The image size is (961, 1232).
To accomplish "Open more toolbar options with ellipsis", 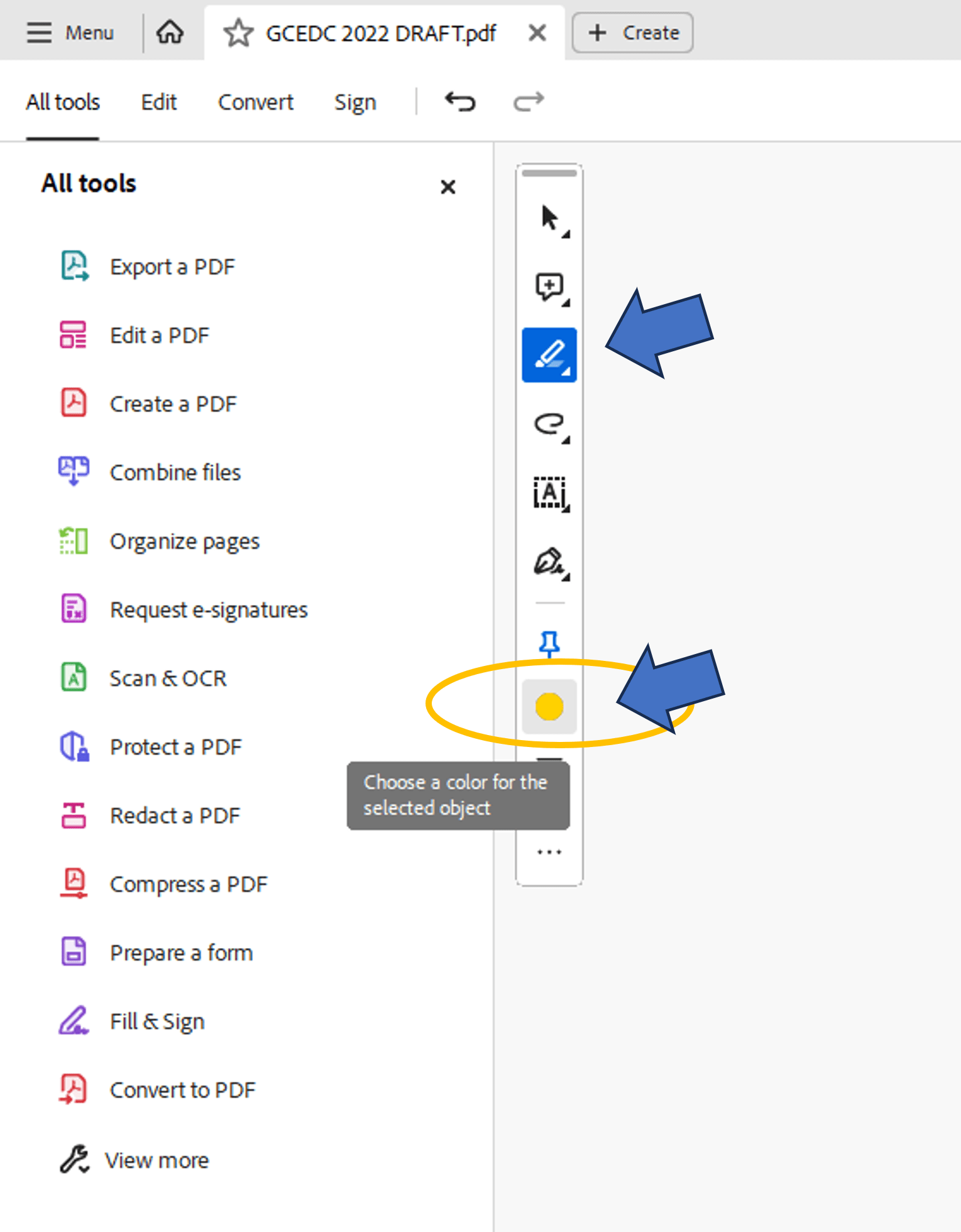I will pos(548,851).
